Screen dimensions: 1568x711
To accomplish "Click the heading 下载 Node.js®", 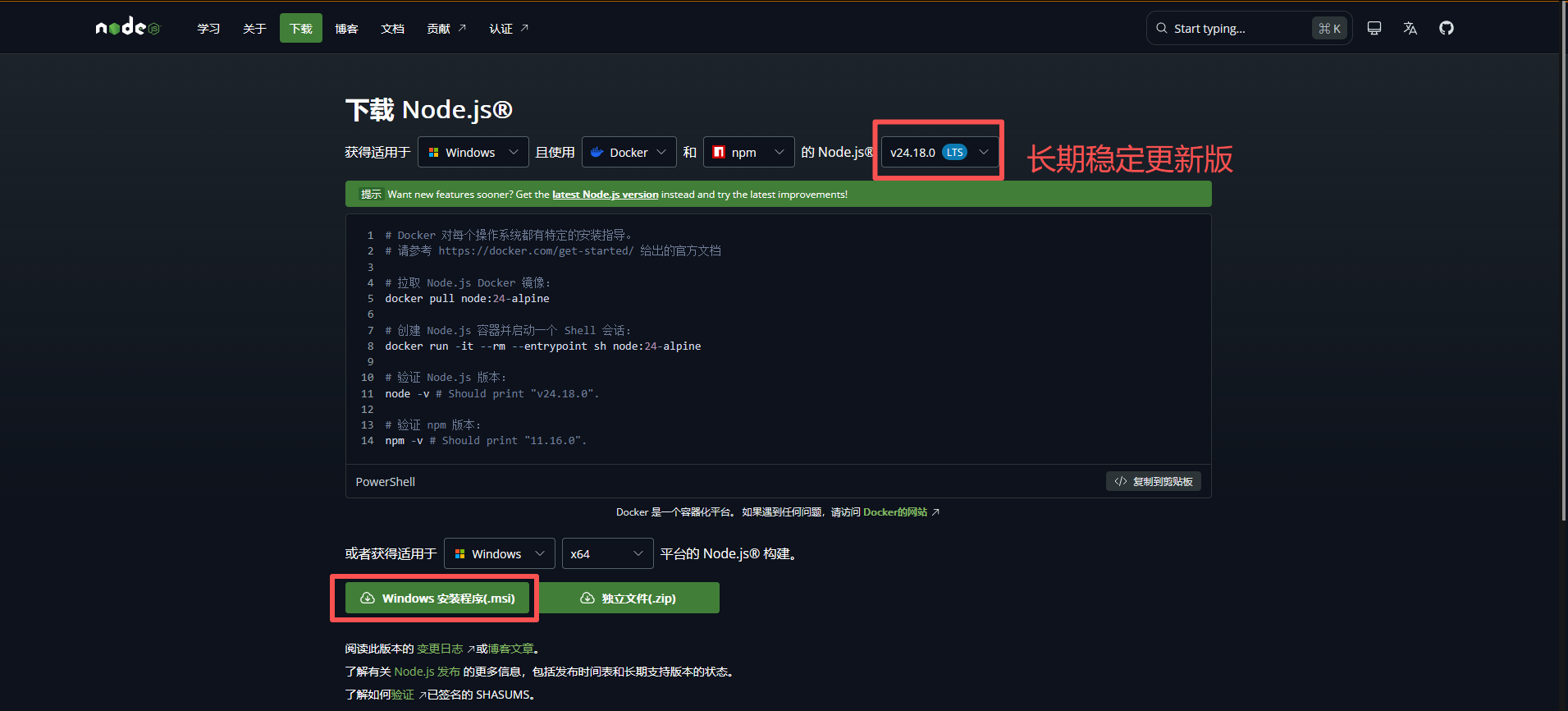I will tap(429, 109).
